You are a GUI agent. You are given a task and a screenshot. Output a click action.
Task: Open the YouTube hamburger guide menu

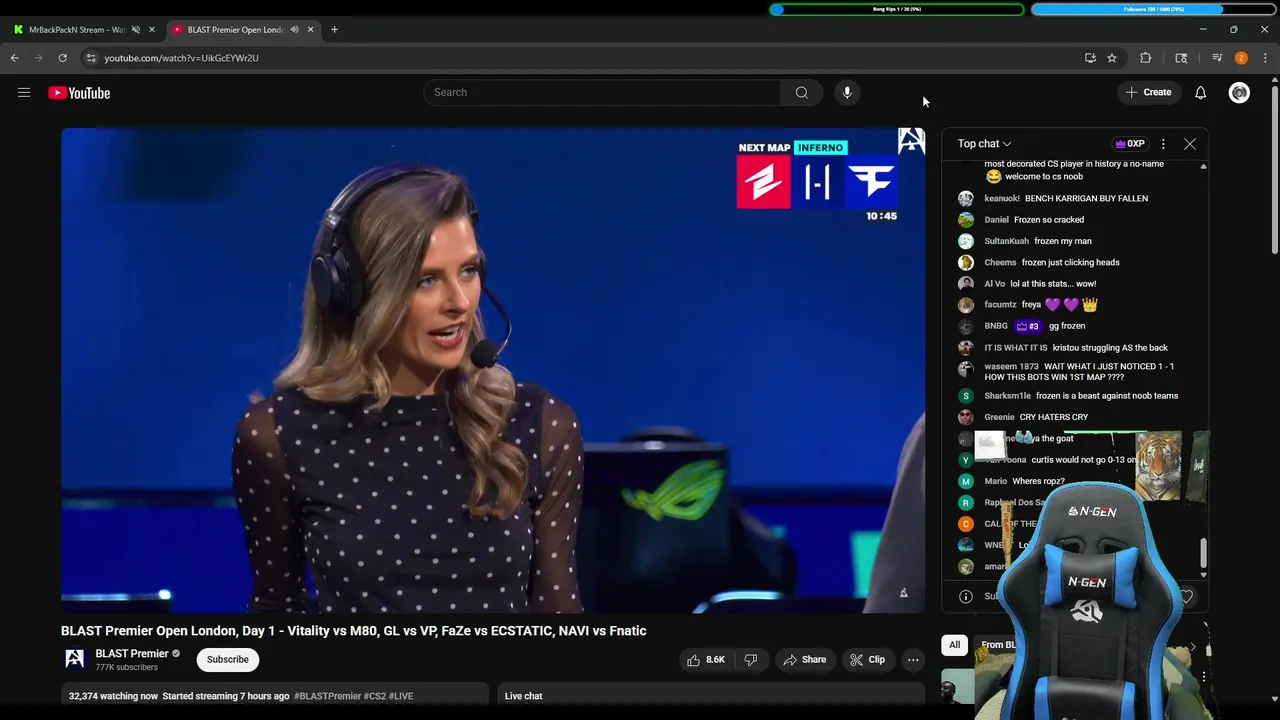[x=24, y=93]
